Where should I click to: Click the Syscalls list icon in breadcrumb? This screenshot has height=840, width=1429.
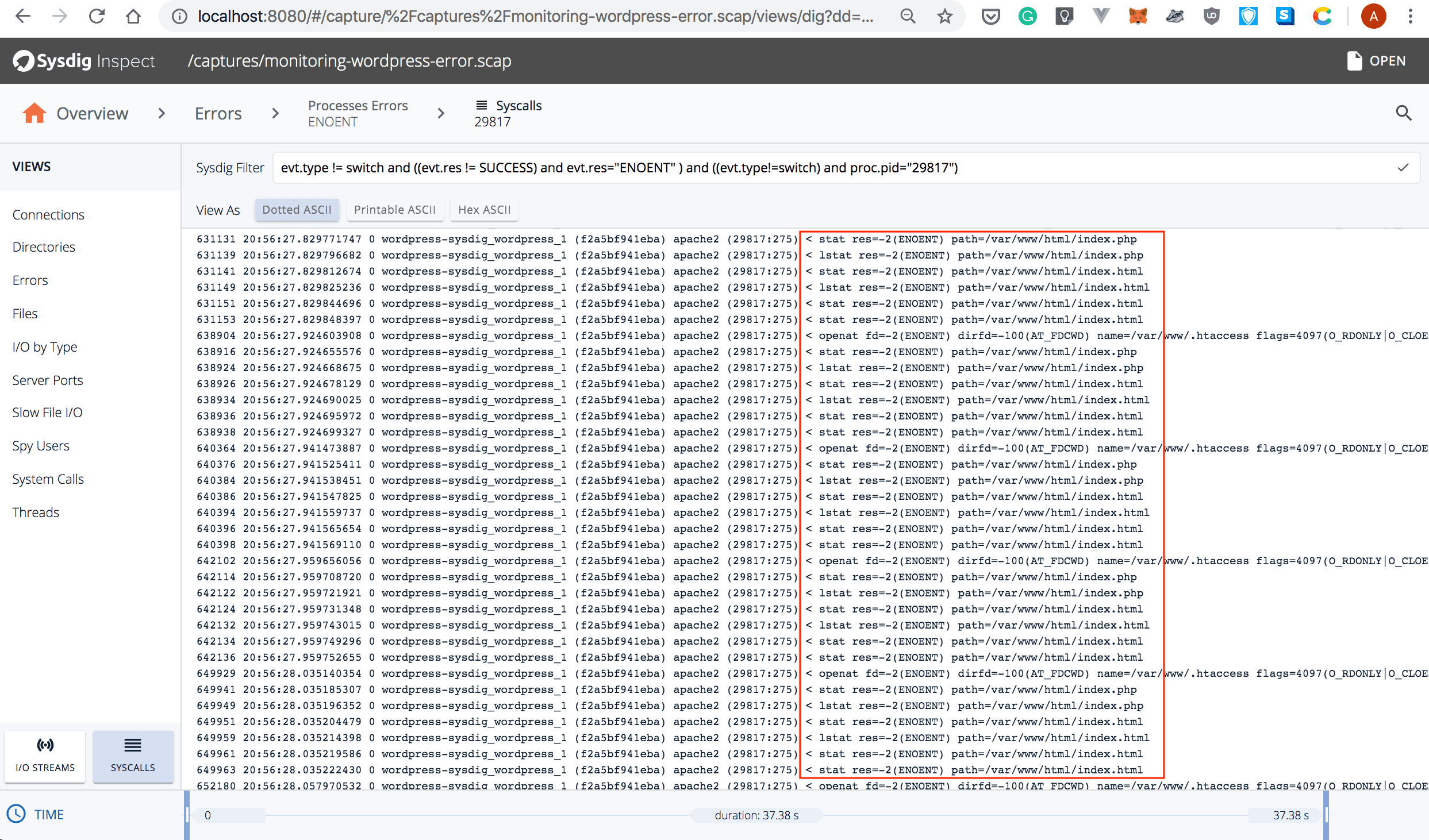coord(482,105)
